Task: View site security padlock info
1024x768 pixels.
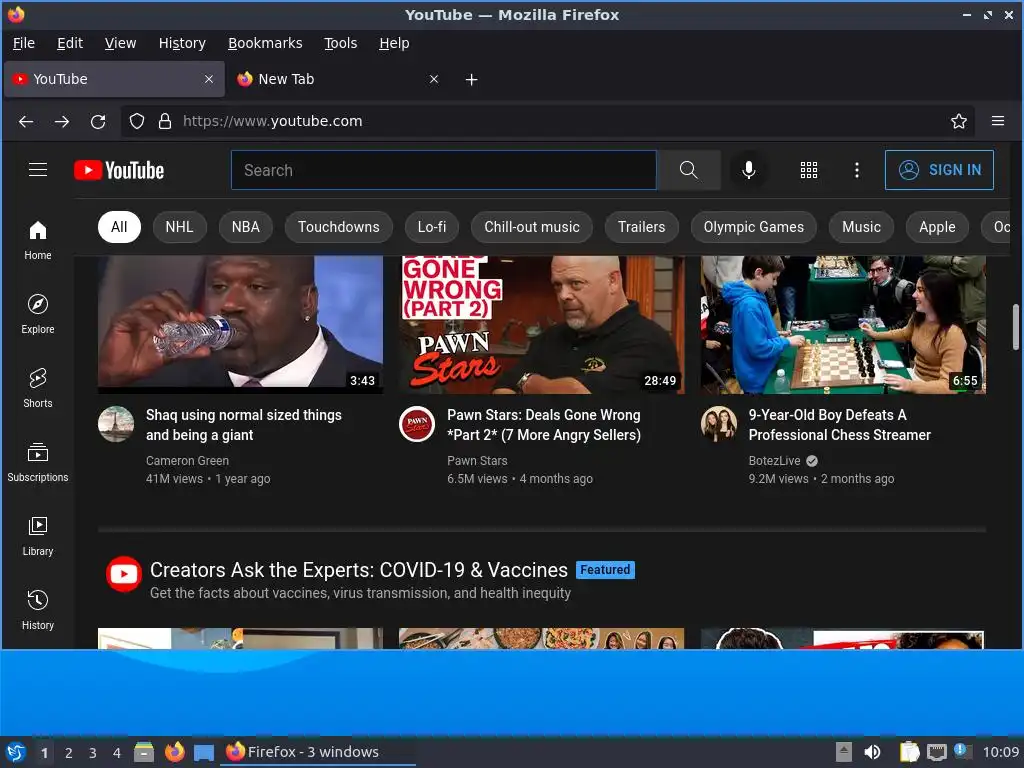Action: tap(165, 121)
